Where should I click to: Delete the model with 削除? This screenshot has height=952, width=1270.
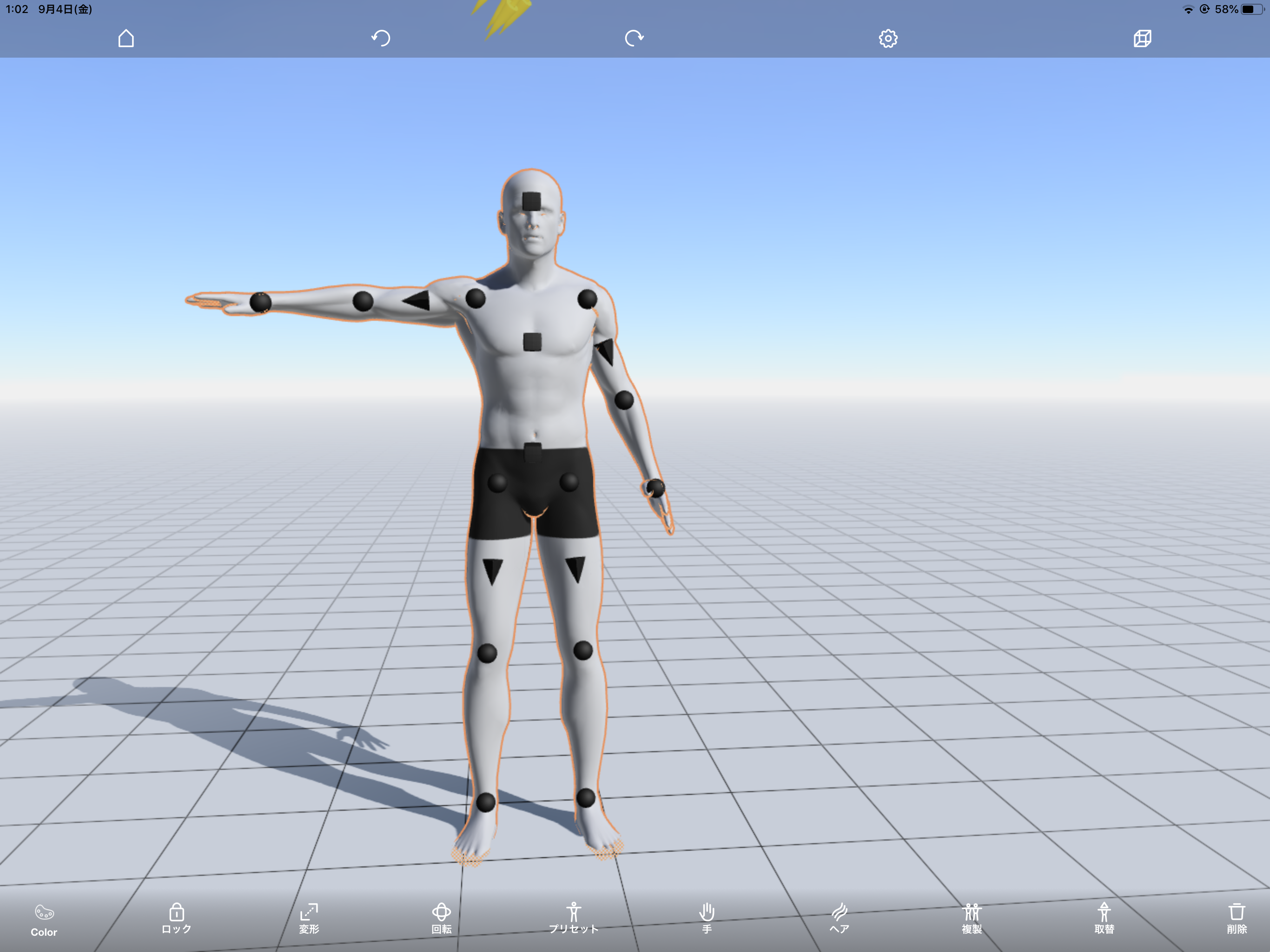pyautogui.click(x=1237, y=919)
